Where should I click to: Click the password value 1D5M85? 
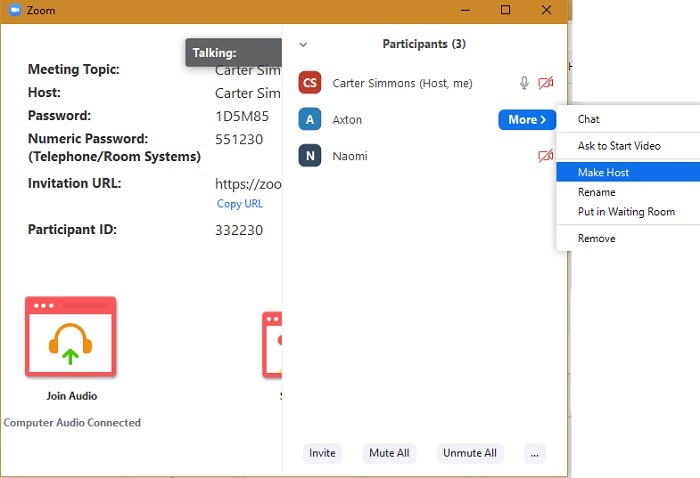pyautogui.click(x=242, y=116)
